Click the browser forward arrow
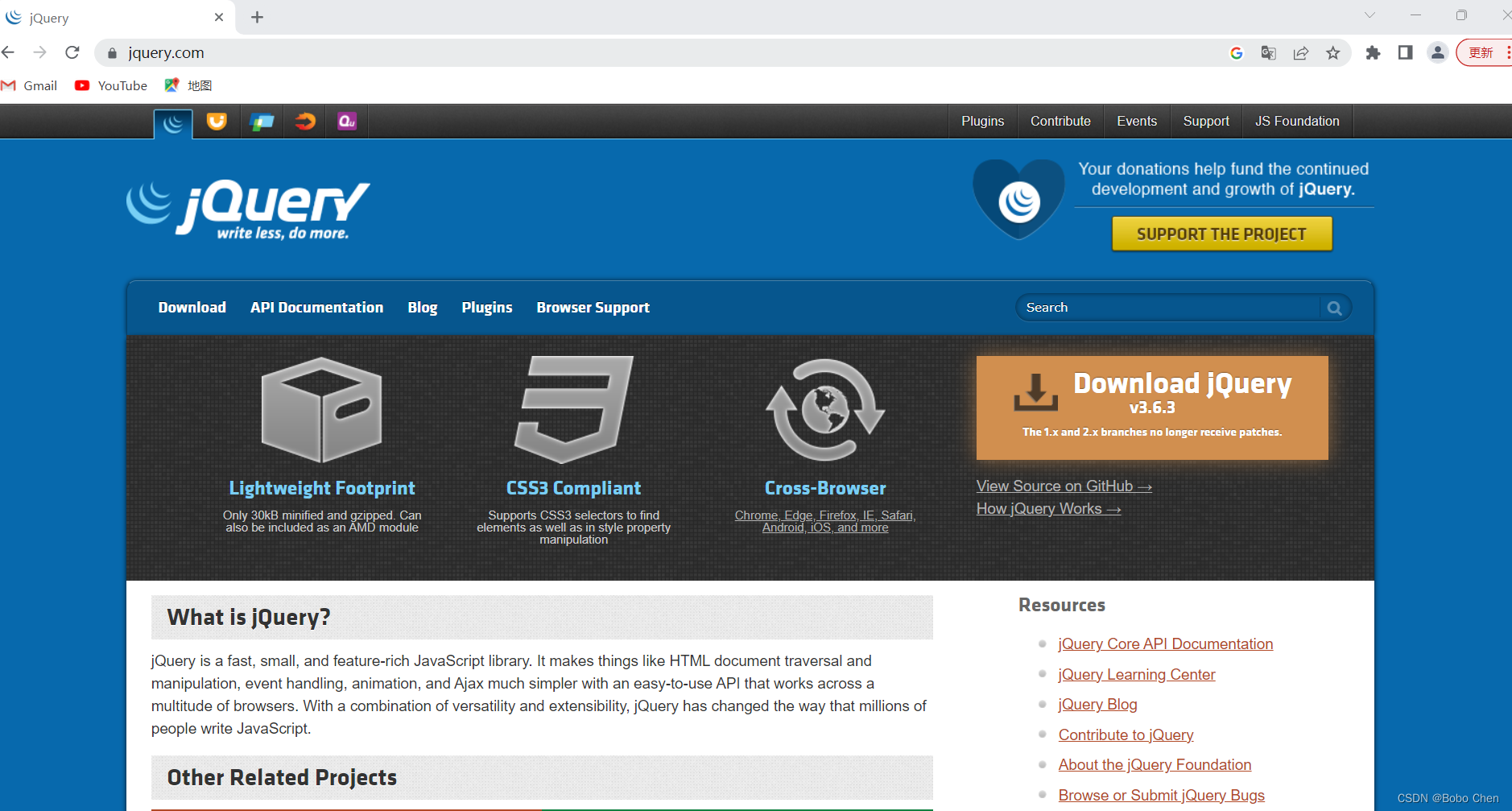This screenshot has width=1512, height=811. 39,52
